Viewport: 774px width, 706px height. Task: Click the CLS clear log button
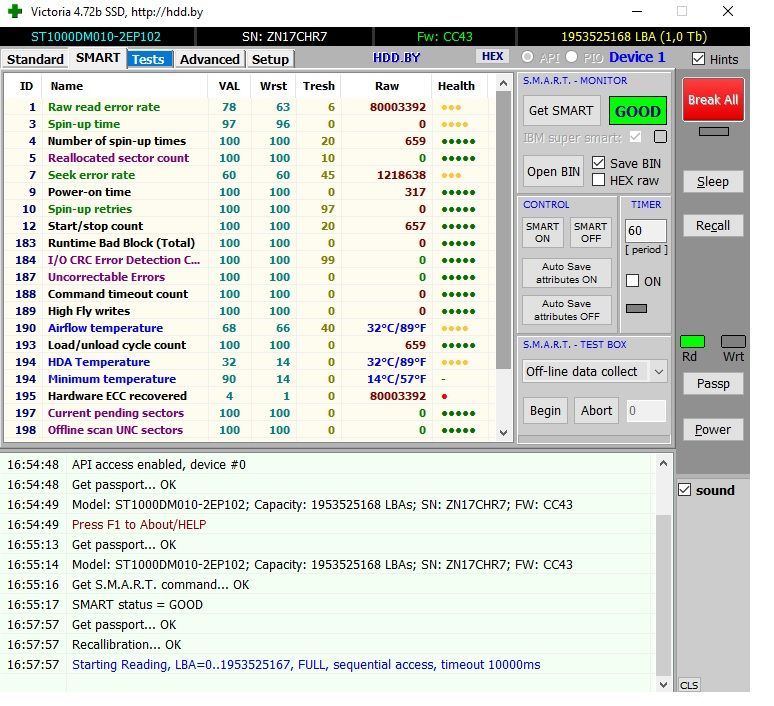tap(689, 685)
